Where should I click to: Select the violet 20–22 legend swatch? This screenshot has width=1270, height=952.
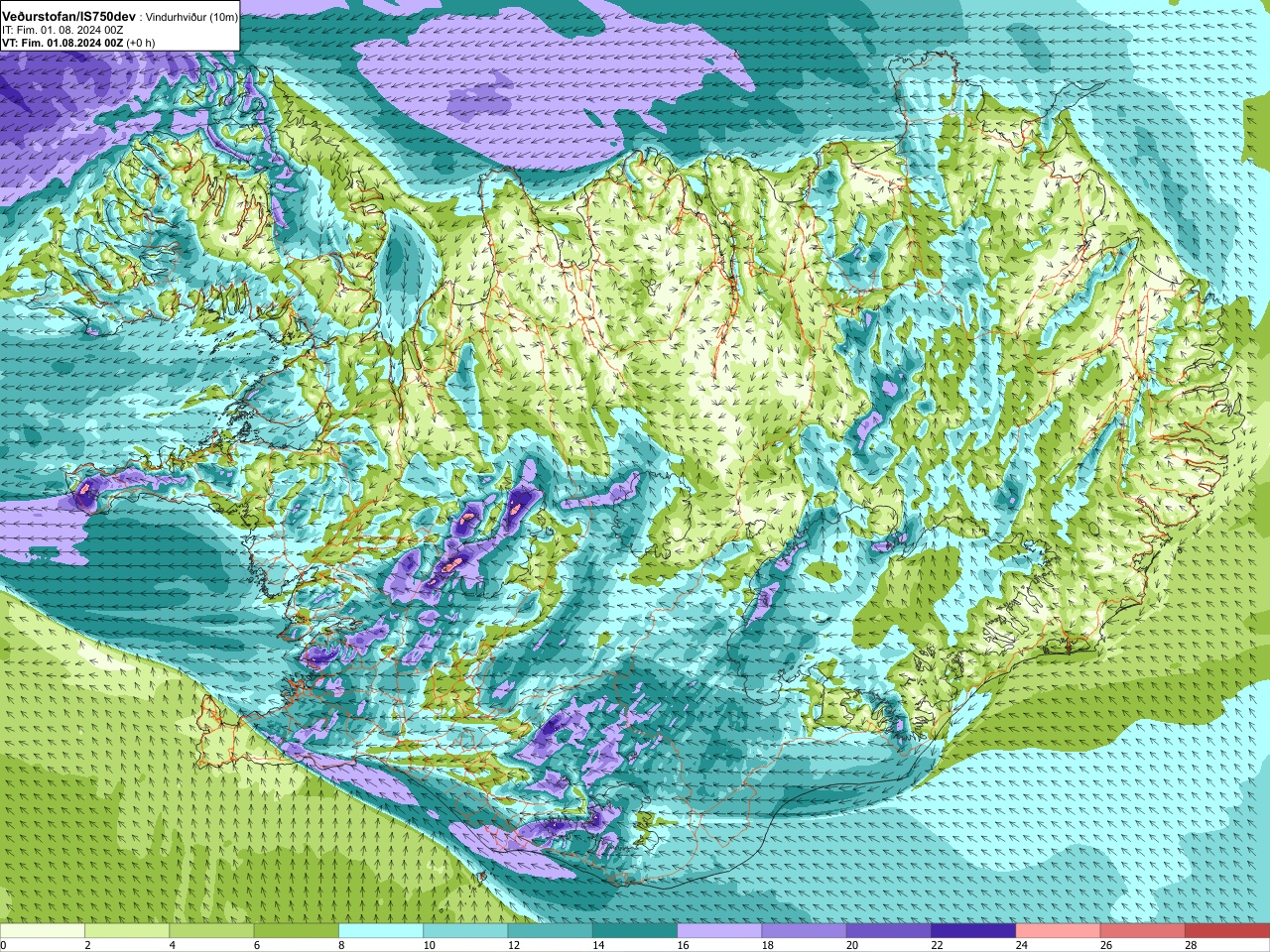click(x=889, y=931)
